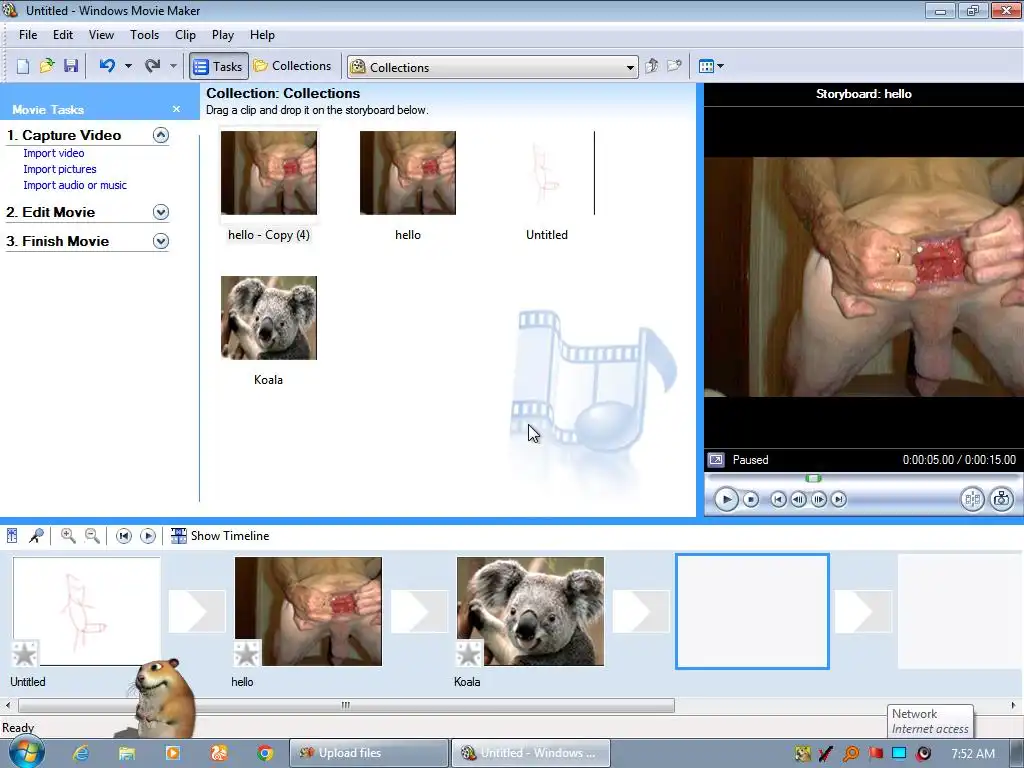Stop the preview playback
This screenshot has width=1024, height=768.
click(x=751, y=500)
